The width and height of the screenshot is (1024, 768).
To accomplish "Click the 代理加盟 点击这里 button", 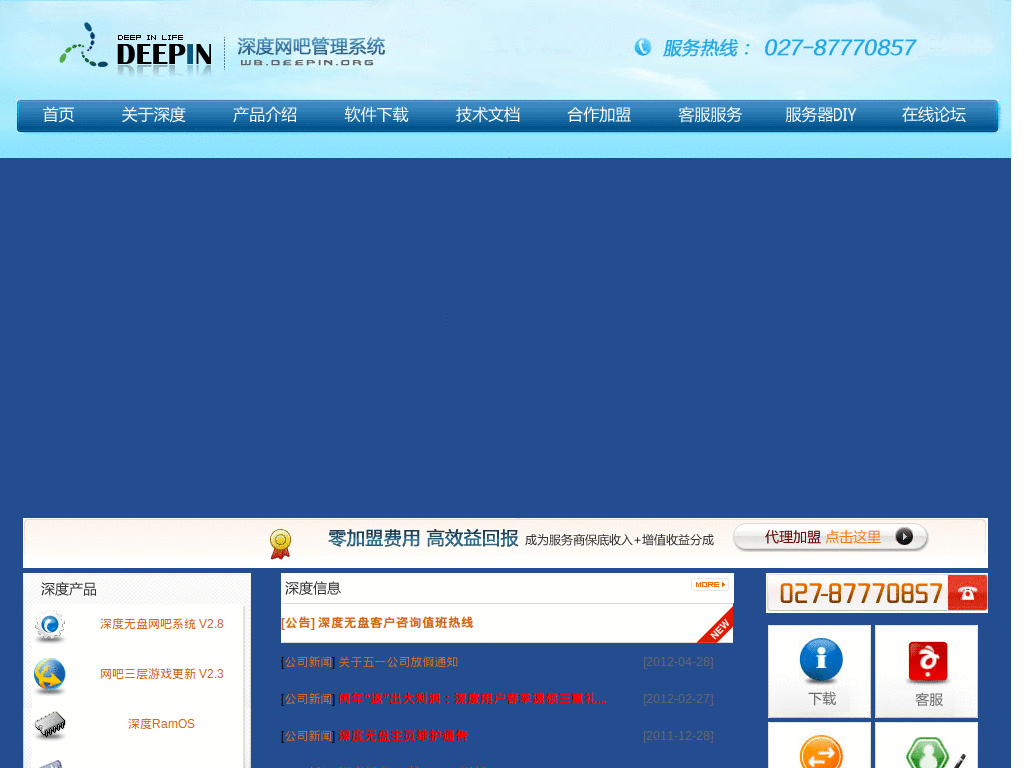I will pos(830,537).
